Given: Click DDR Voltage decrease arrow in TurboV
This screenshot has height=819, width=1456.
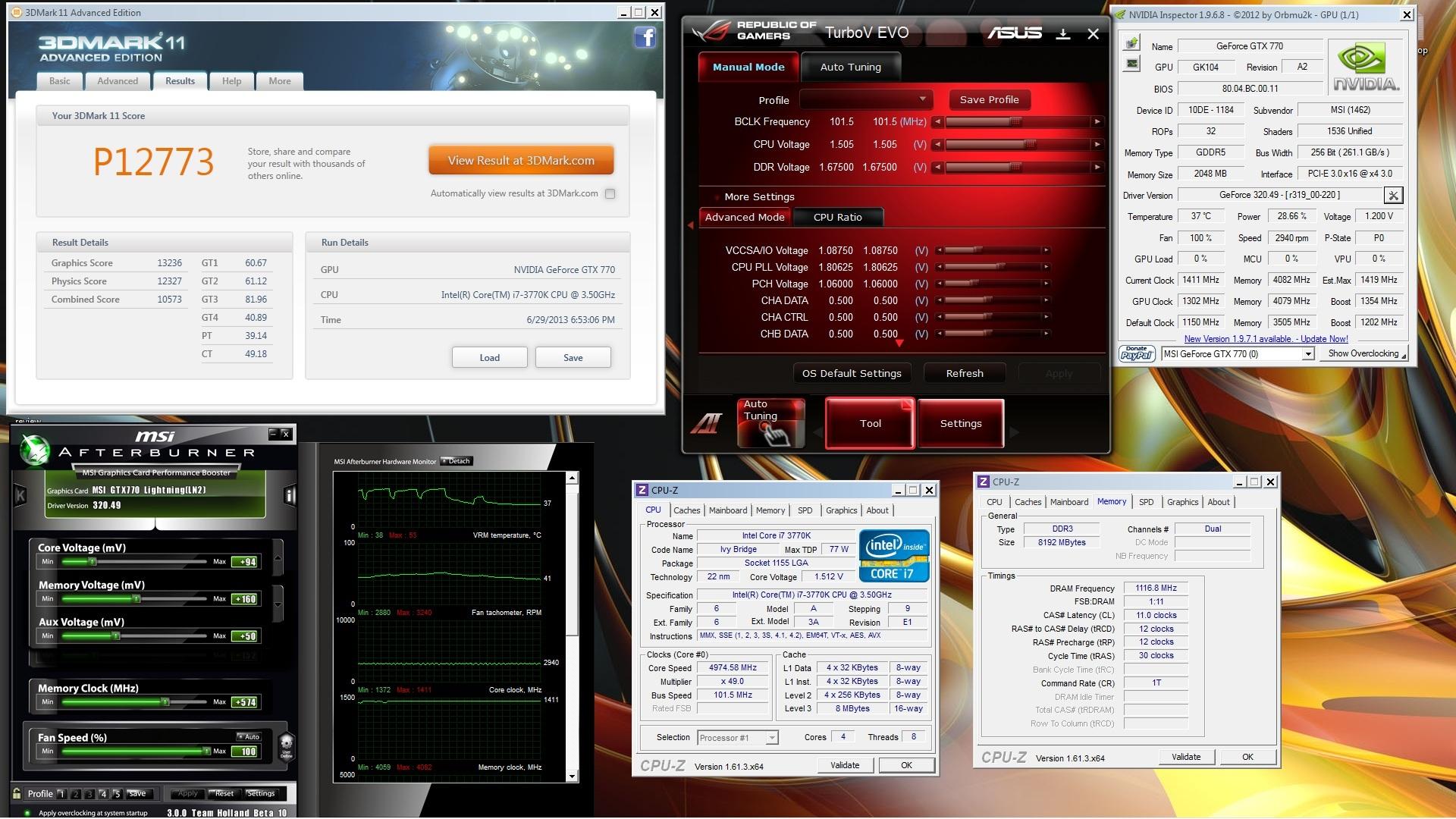Looking at the screenshot, I should pyautogui.click(x=938, y=167).
